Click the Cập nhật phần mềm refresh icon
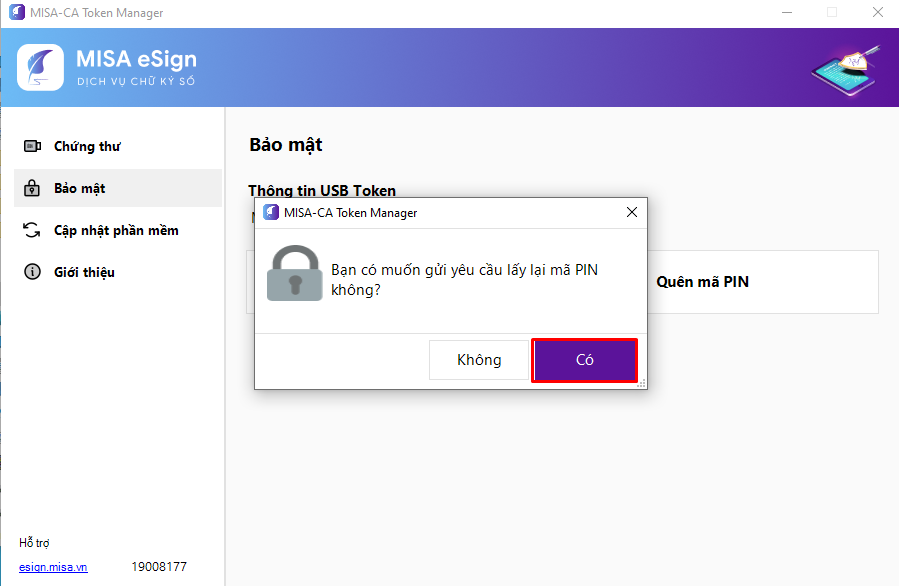This screenshot has height=586, width=899. tap(32, 230)
